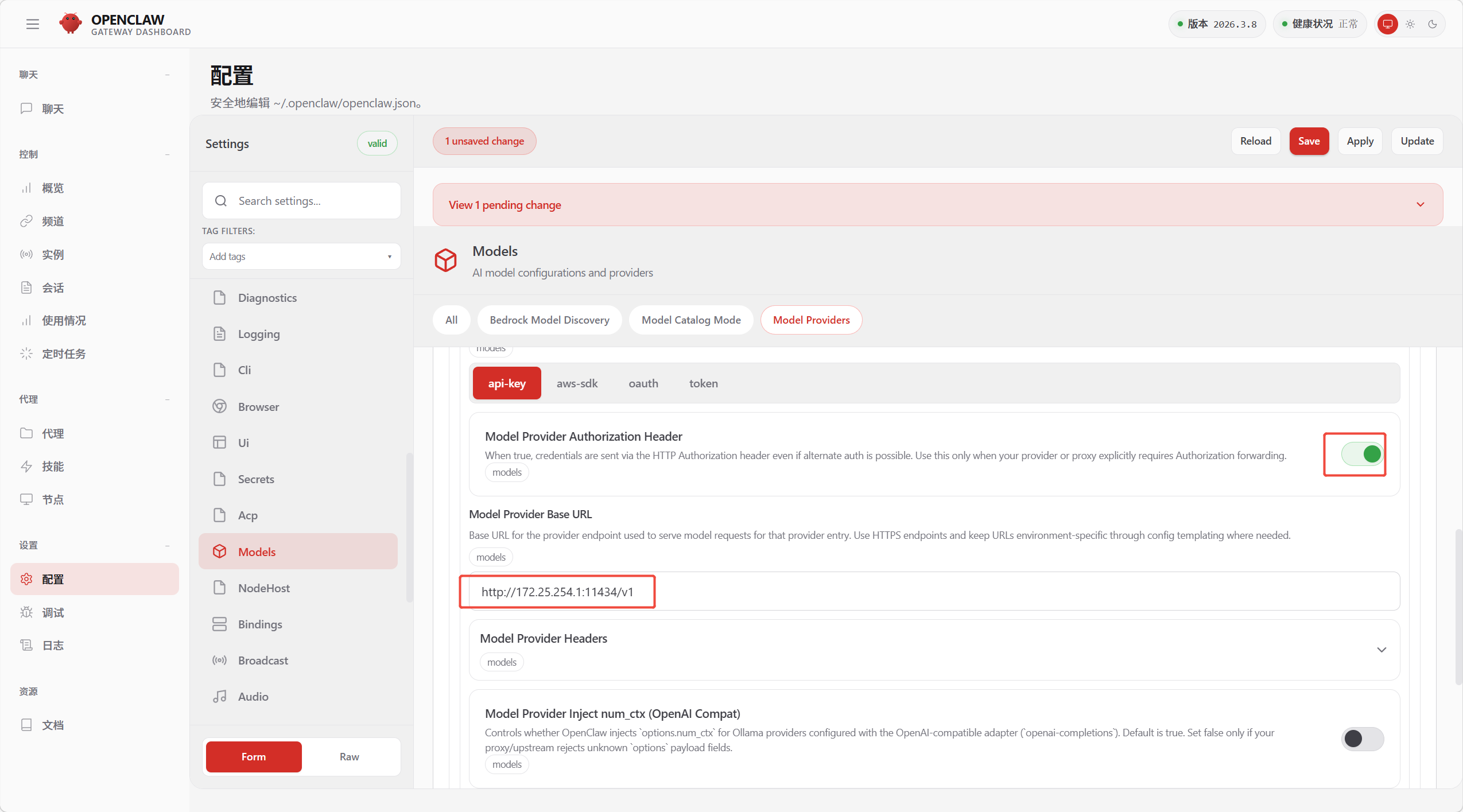Click the hamburger menu icon
Screen dimensions: 1463x812
click(x=33, y=24)
